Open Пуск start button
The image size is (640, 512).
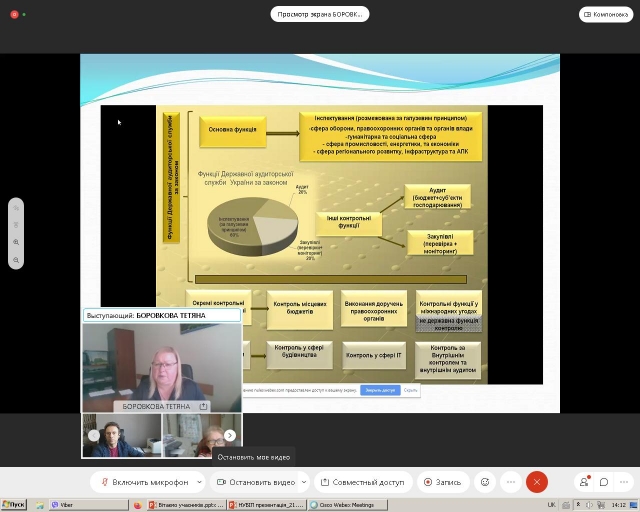[13, 505]
